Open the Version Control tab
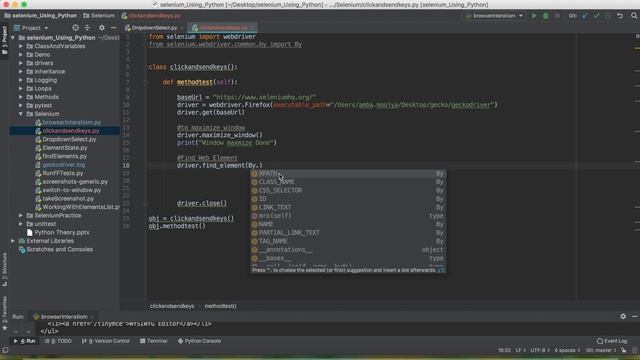The height and width of the screenshot is (360, 640). (x=106, y=341)
